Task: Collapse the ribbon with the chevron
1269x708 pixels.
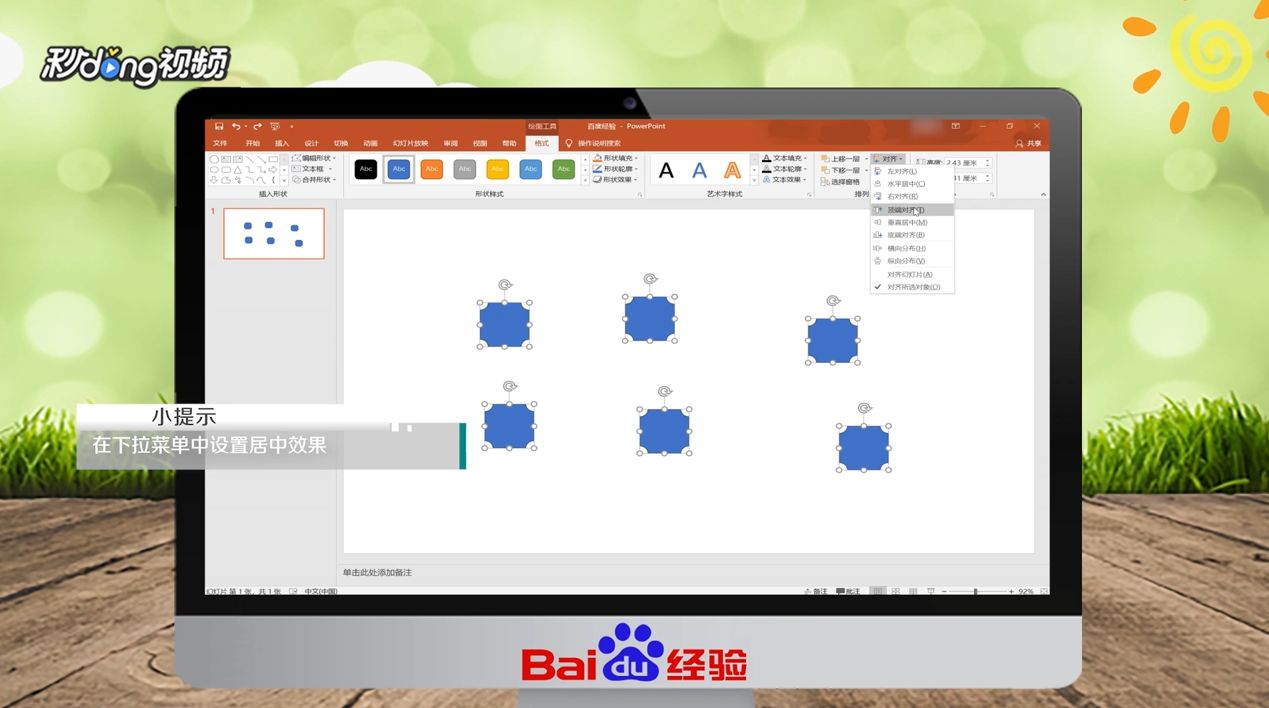Action: (x=1043, y=194)
